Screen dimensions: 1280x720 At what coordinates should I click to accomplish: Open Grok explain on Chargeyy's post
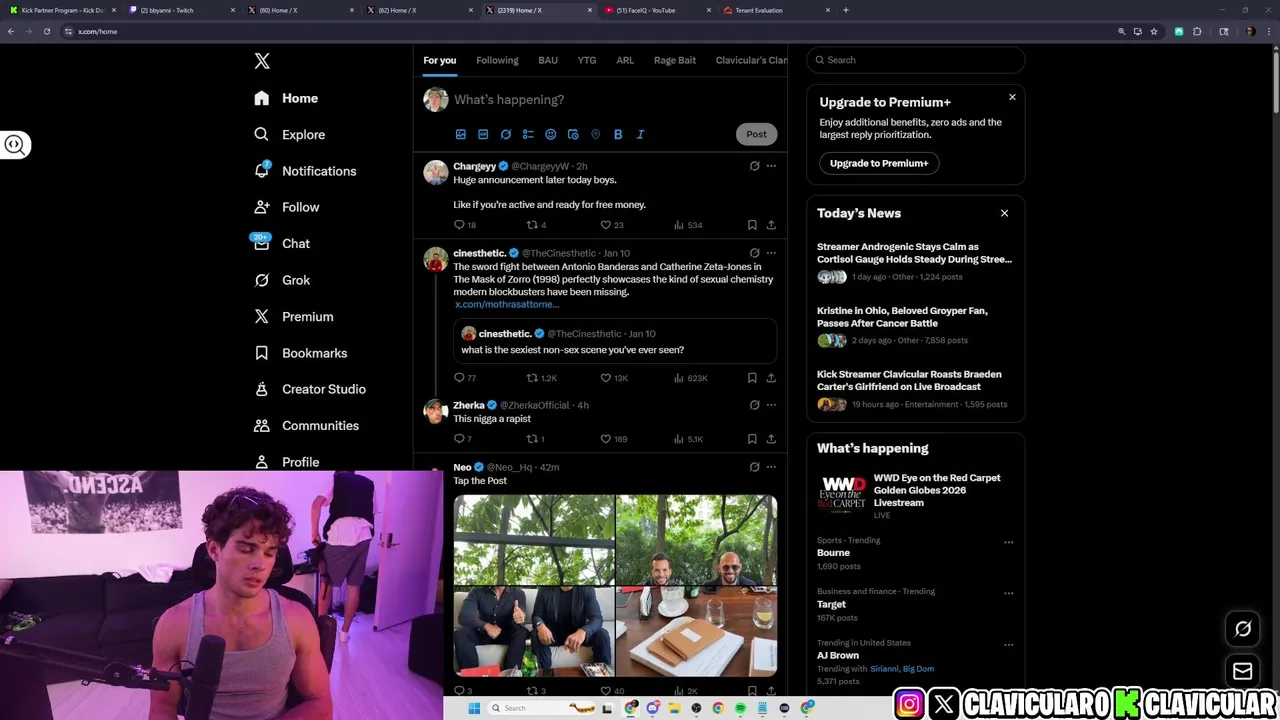754,166
